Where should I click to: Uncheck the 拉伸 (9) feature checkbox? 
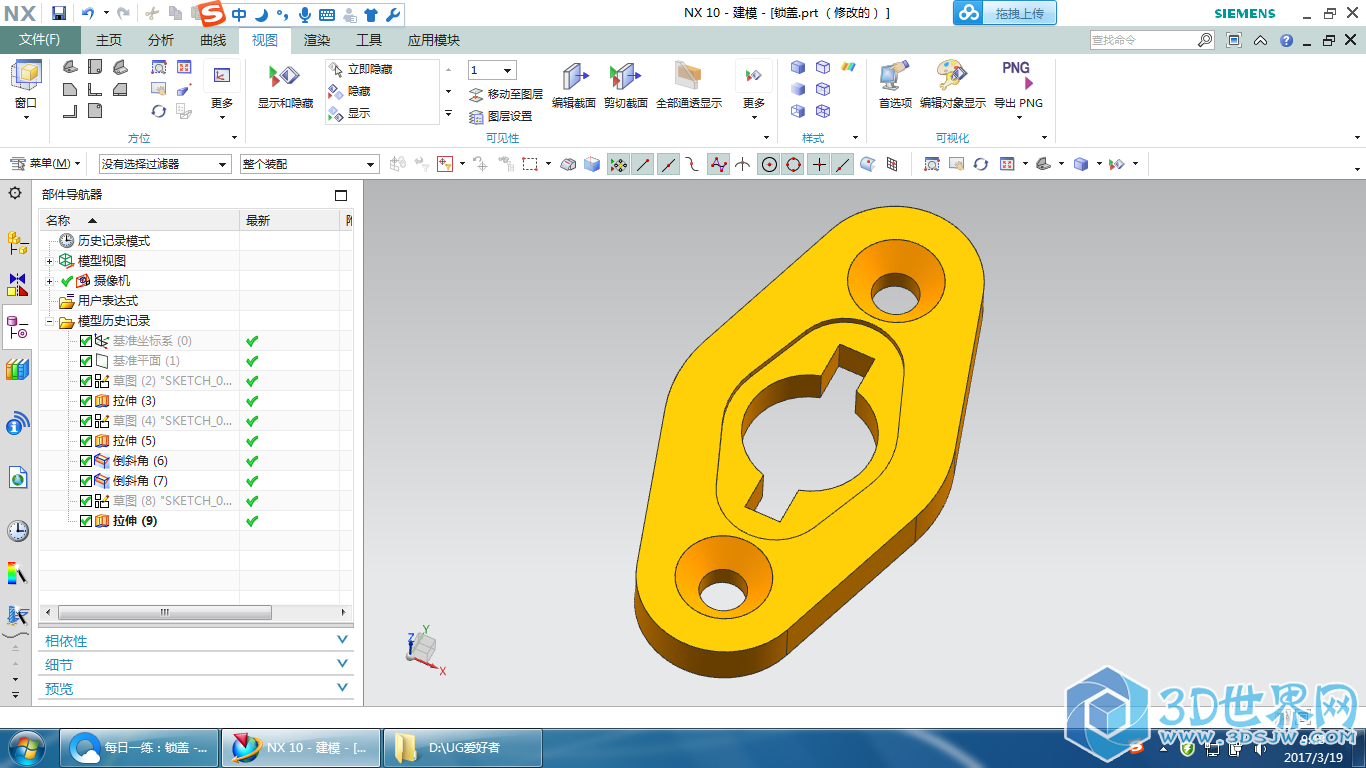click(85, 521)
